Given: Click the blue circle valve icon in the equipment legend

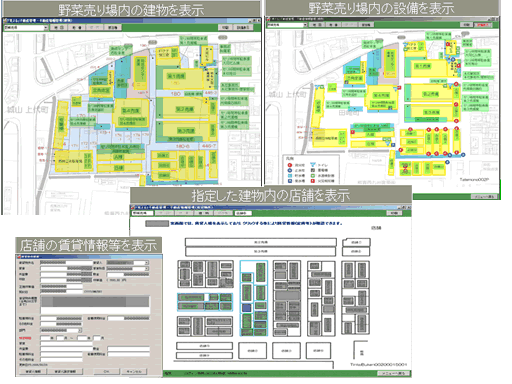Looking at the screenshot, I should (x=290, y=170).
